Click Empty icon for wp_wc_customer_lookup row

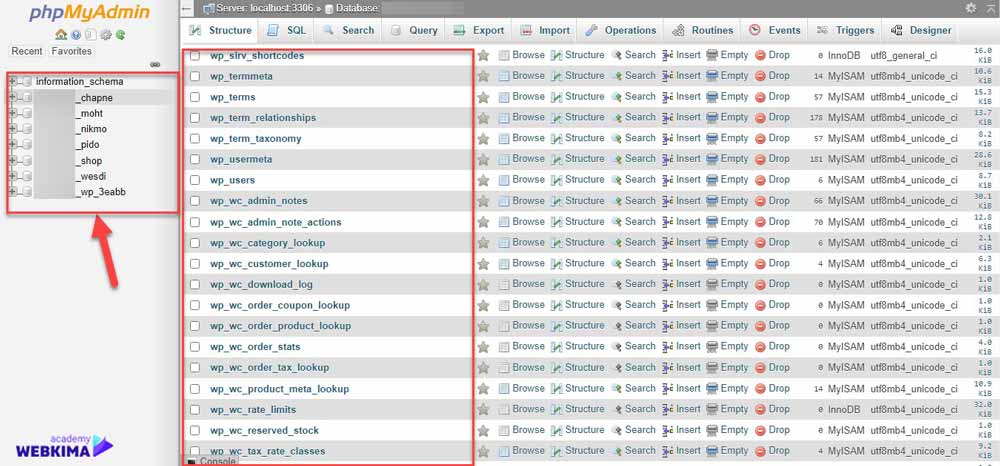click(x=712, y=263)
